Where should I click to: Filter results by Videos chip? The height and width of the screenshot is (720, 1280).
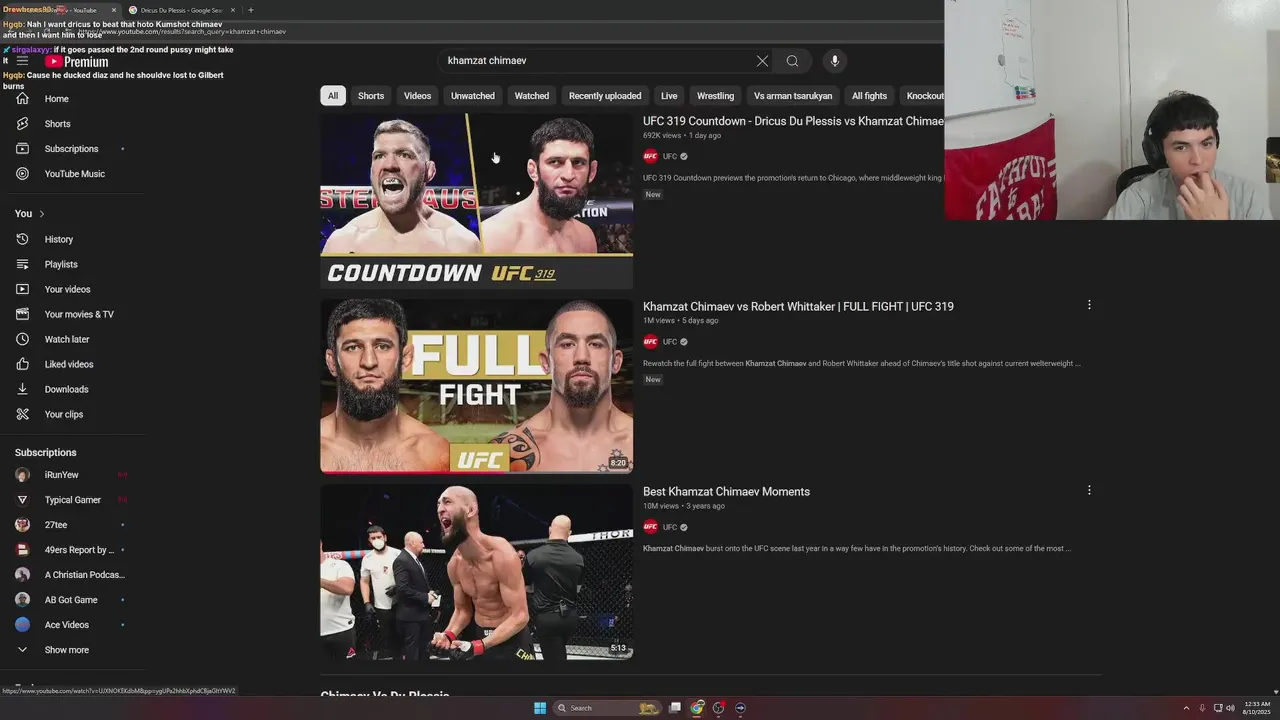[x=418, y=96]
